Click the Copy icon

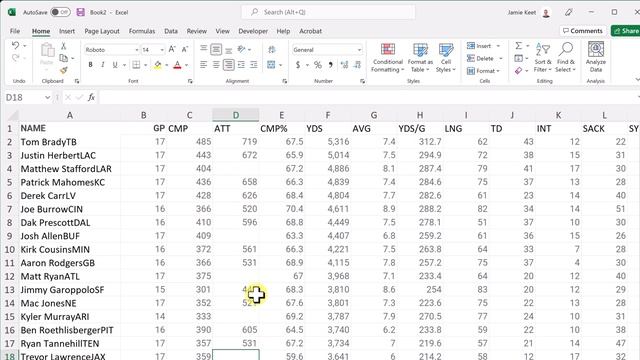pyautogui.click(x=63, y=58)
